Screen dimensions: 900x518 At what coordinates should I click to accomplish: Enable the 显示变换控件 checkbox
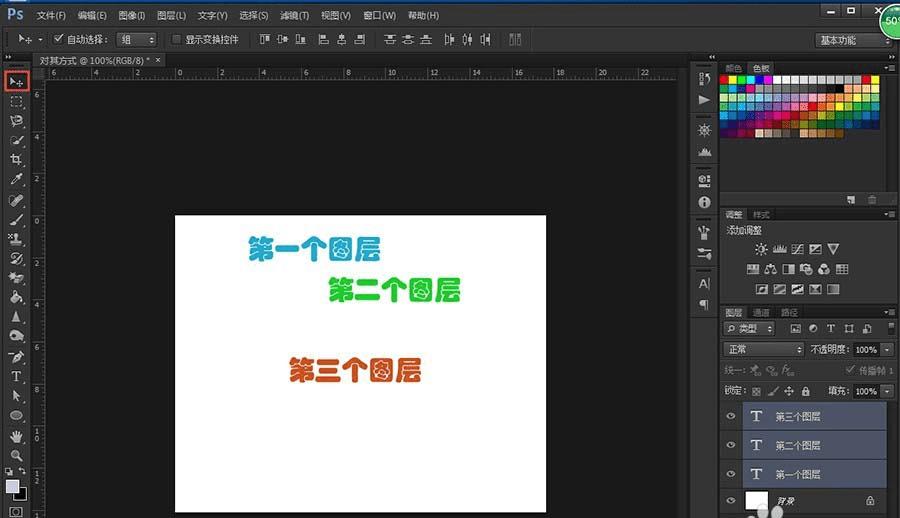point(177,40)
